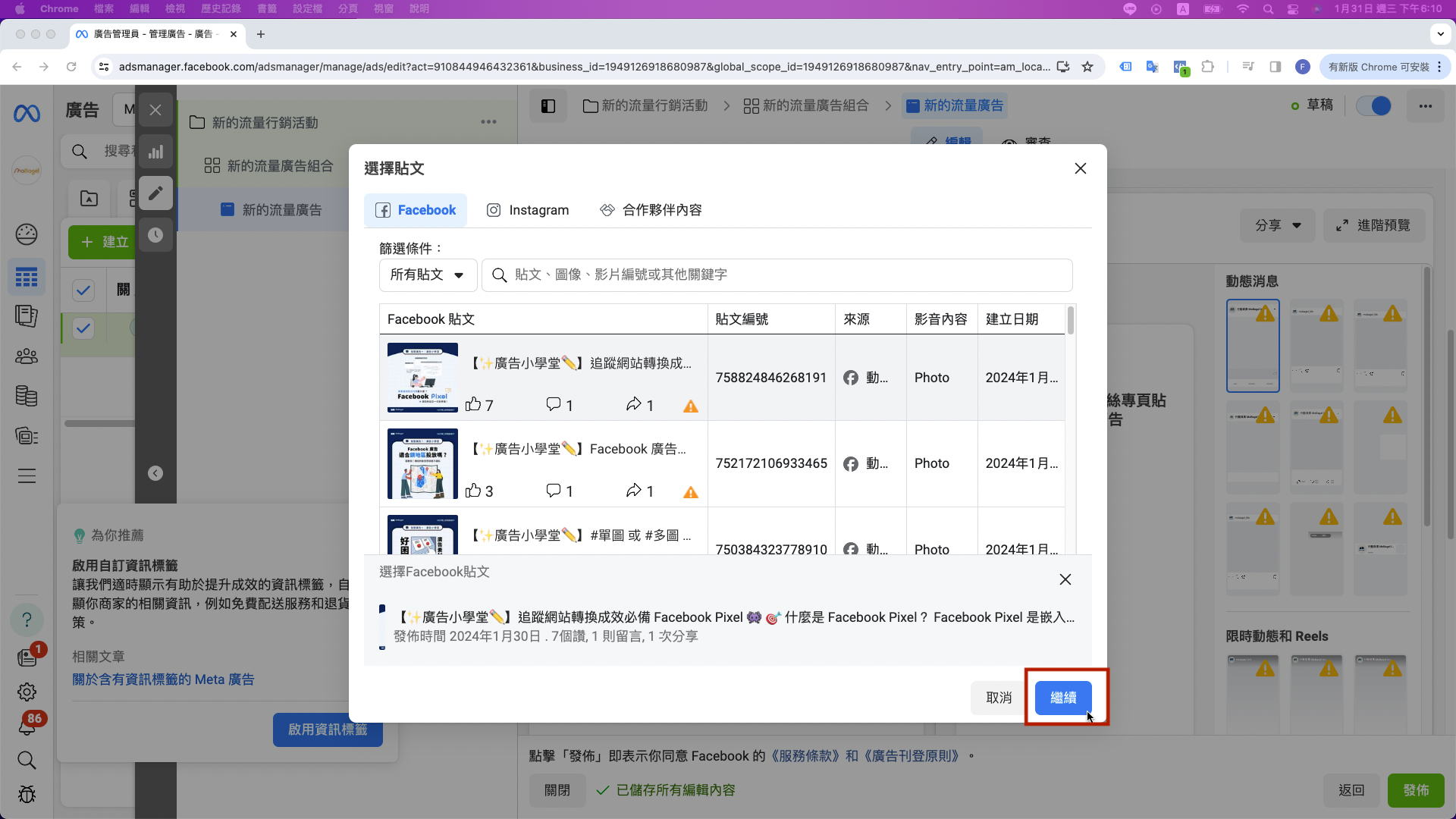Image resolution: width=1456 pixels, height=819 pixels.
Task: Dismiss the selected Facebook post panel
Action: 1065,579
